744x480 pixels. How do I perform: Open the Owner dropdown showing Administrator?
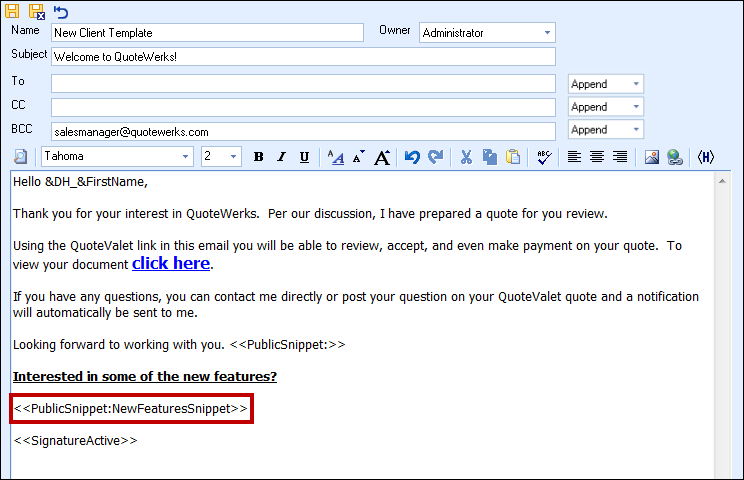pyautogui.click(x=486, y=33)
